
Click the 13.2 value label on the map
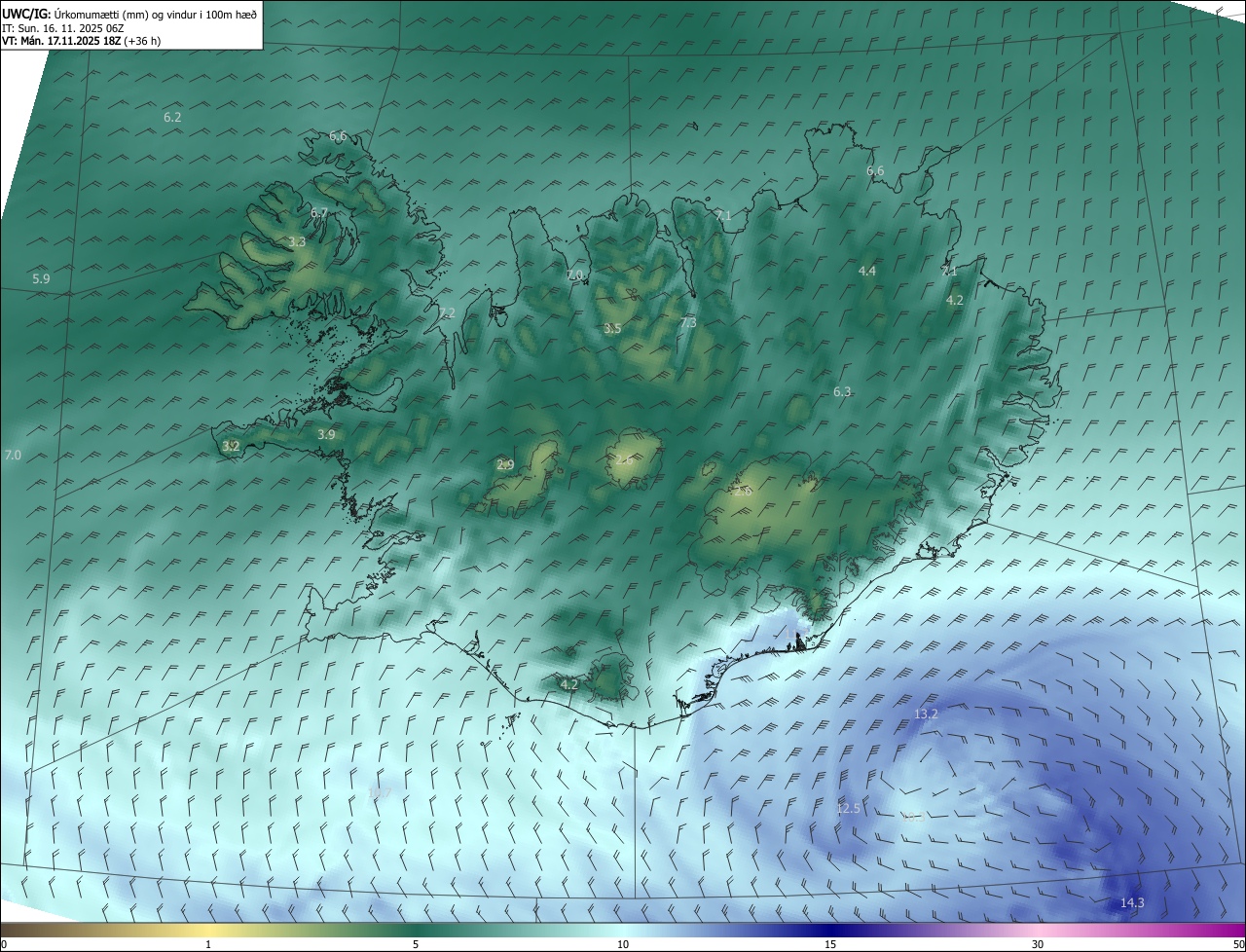926,714
